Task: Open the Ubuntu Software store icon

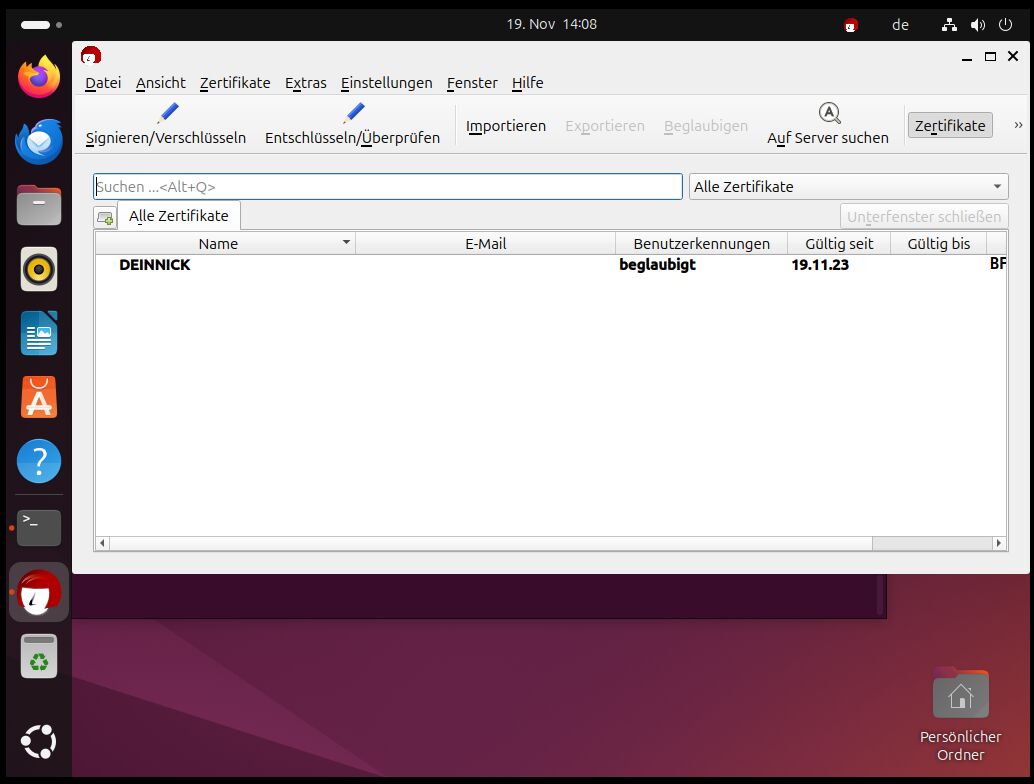Action: 39,398
